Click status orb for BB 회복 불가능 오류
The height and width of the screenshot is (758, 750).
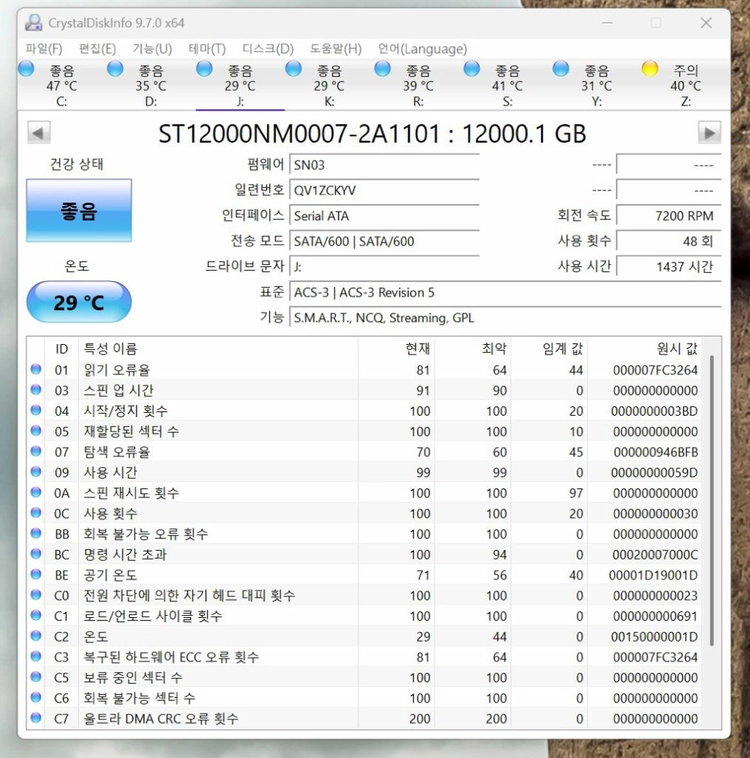36,533
